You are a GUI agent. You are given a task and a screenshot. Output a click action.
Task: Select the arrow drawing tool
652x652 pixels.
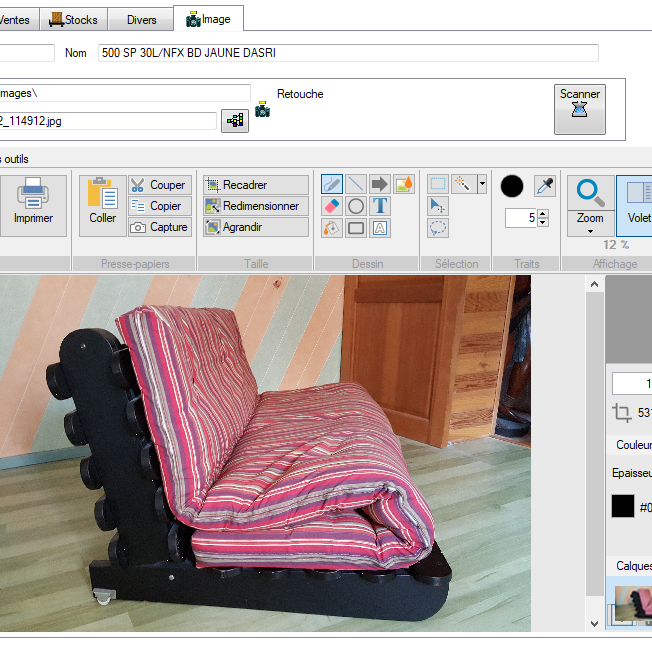(x=380, y=184)
